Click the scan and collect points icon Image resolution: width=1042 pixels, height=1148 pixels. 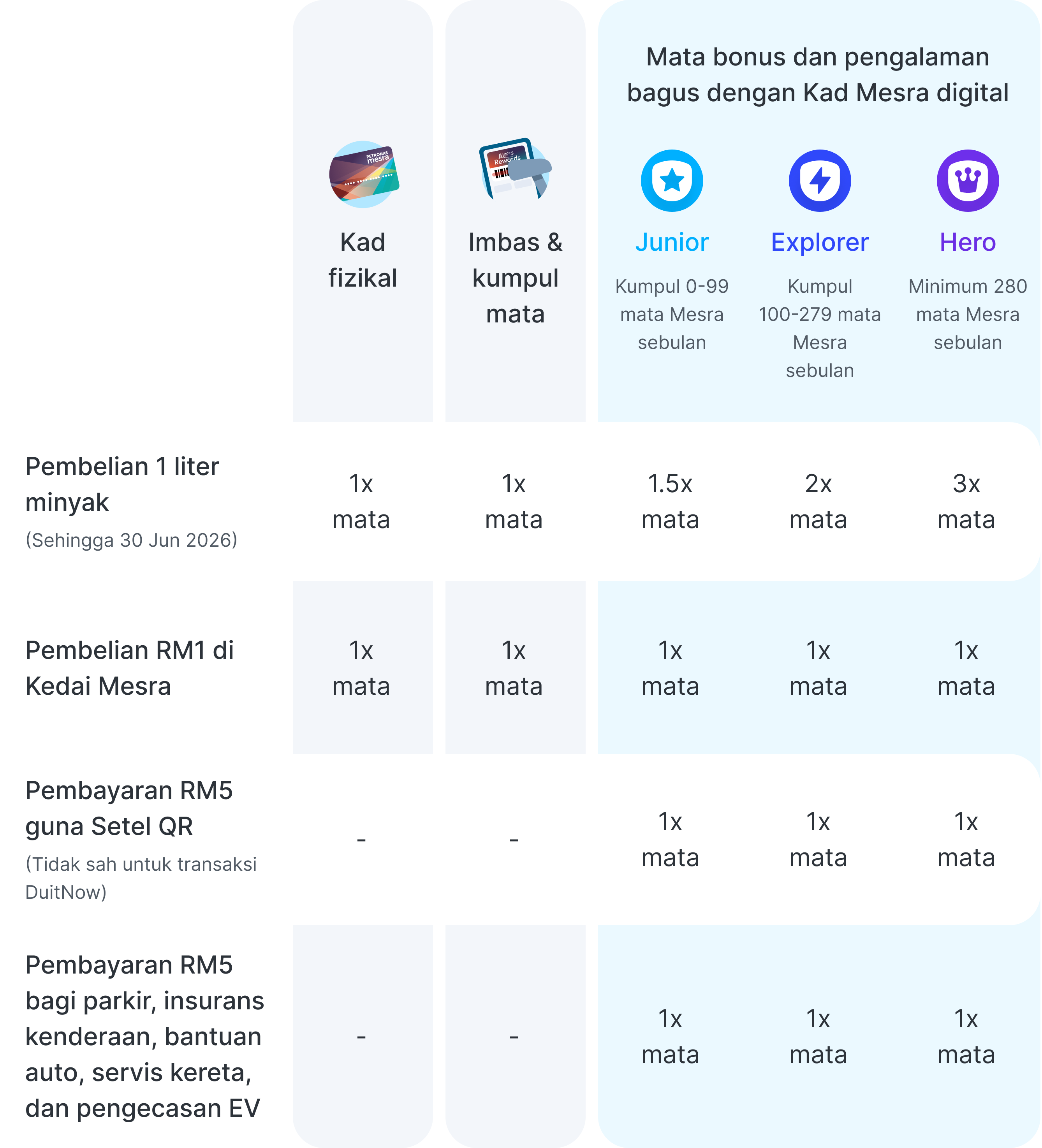515,169
